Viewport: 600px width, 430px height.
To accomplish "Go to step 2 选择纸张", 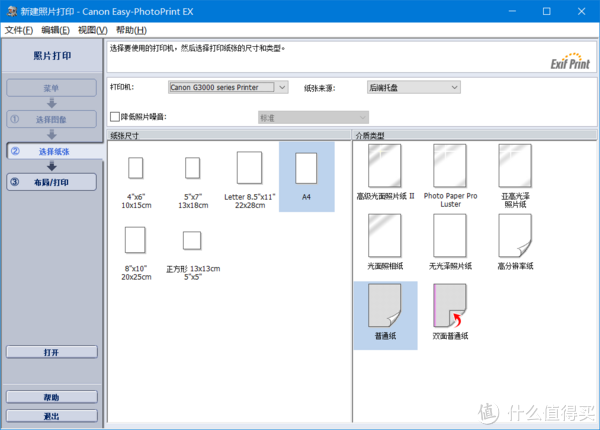I will tap(54, 151).
